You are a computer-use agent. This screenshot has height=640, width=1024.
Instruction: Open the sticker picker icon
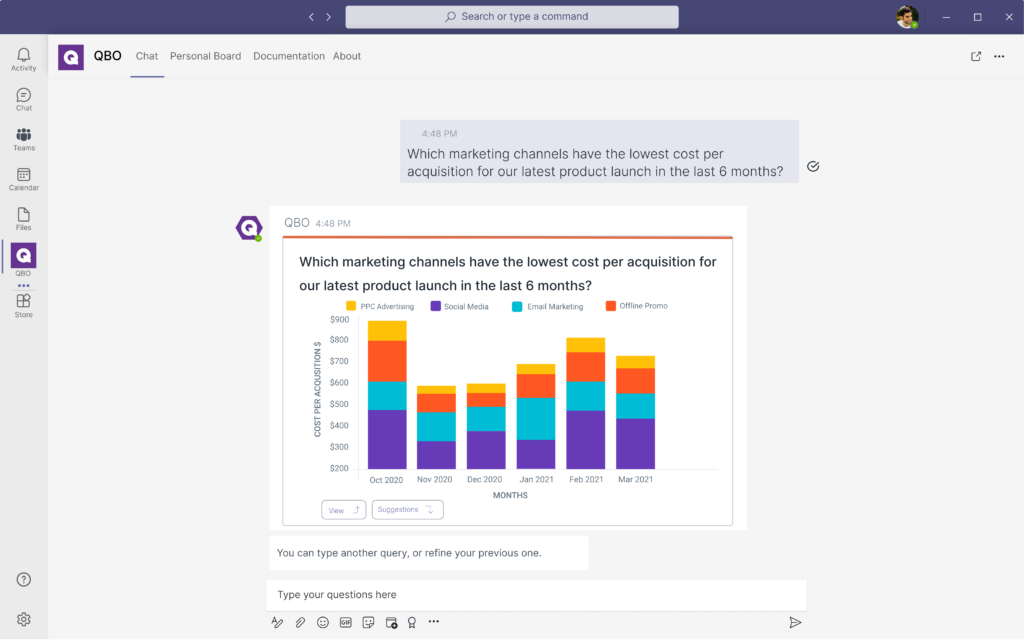point(368,622)
